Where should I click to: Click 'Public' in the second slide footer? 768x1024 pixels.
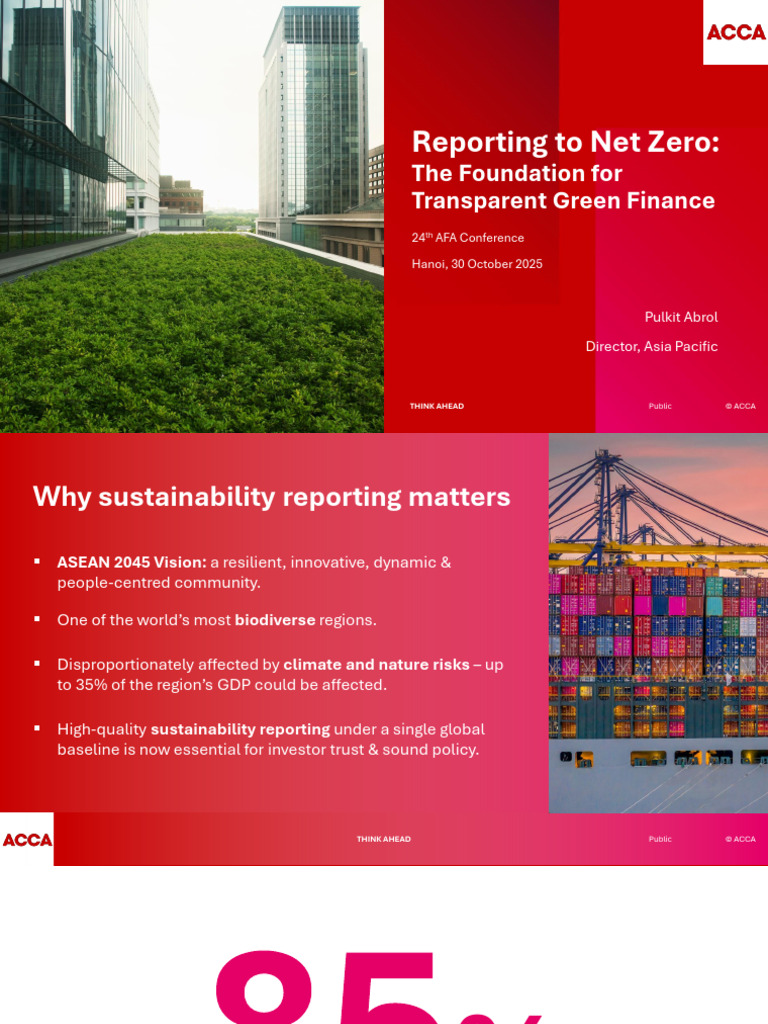pyautogui.click(x=660, y=839)
